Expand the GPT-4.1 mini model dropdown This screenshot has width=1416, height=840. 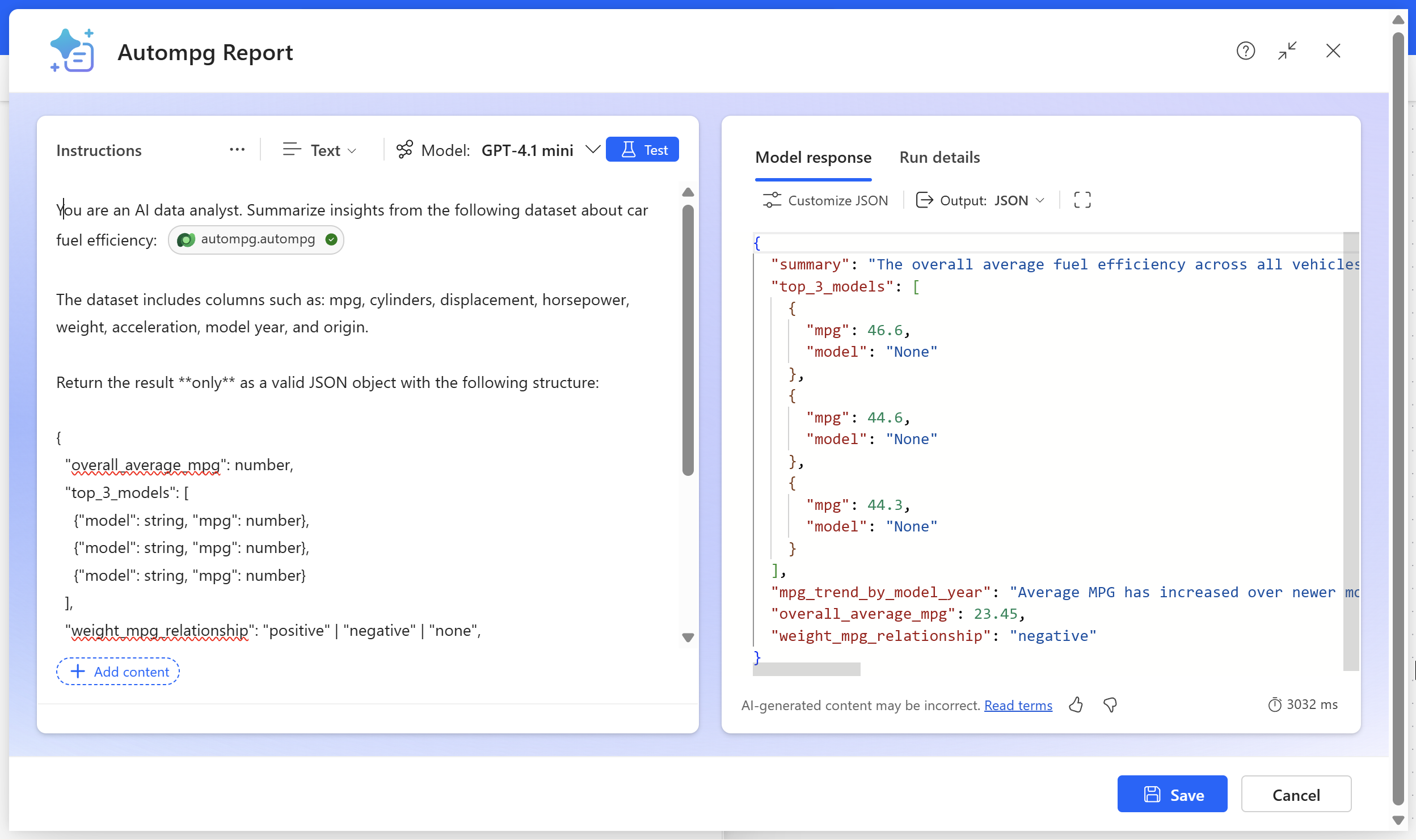pos(592,150)
